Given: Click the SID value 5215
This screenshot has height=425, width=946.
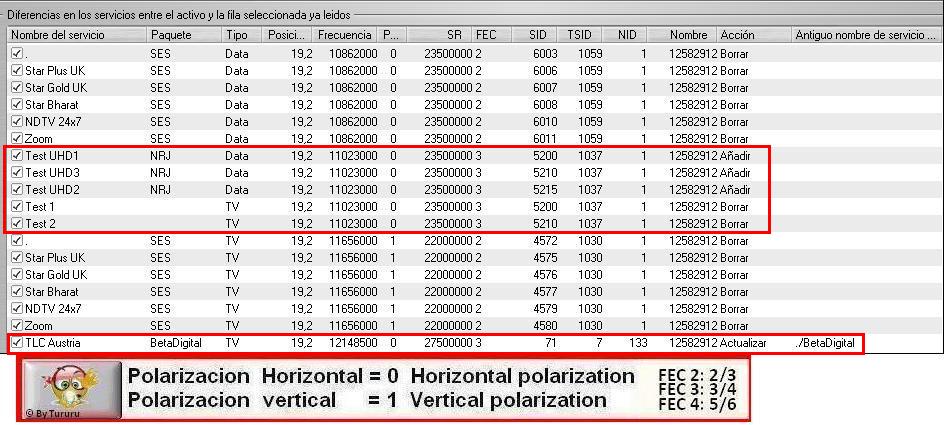Looking at the screenshot, I should pos(545,190).
